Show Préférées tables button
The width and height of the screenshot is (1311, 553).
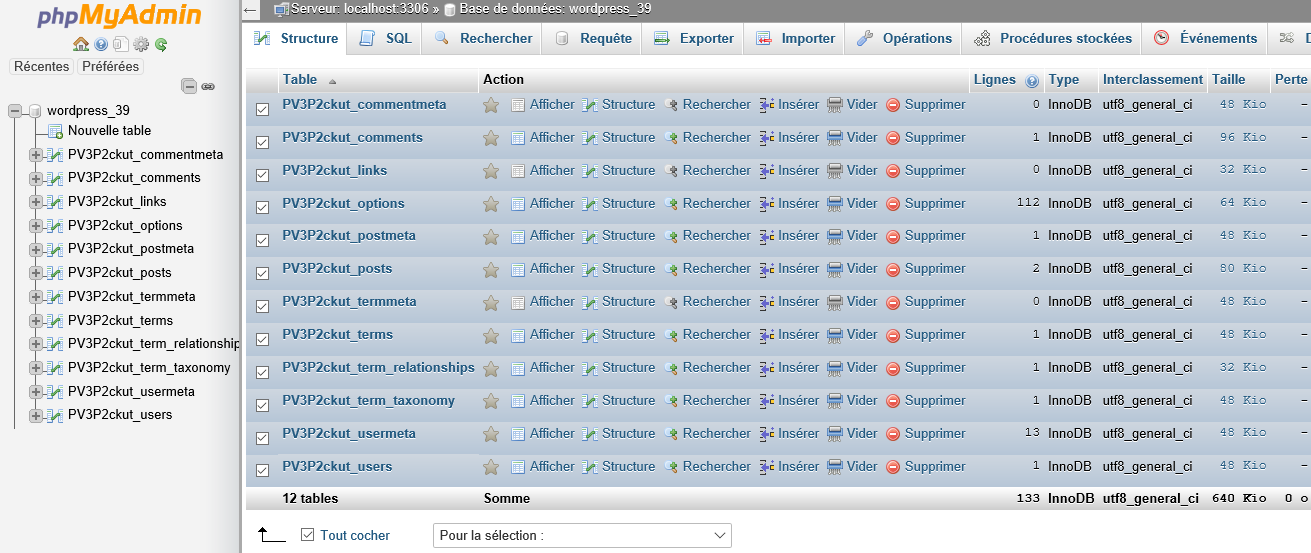[111, 67]
